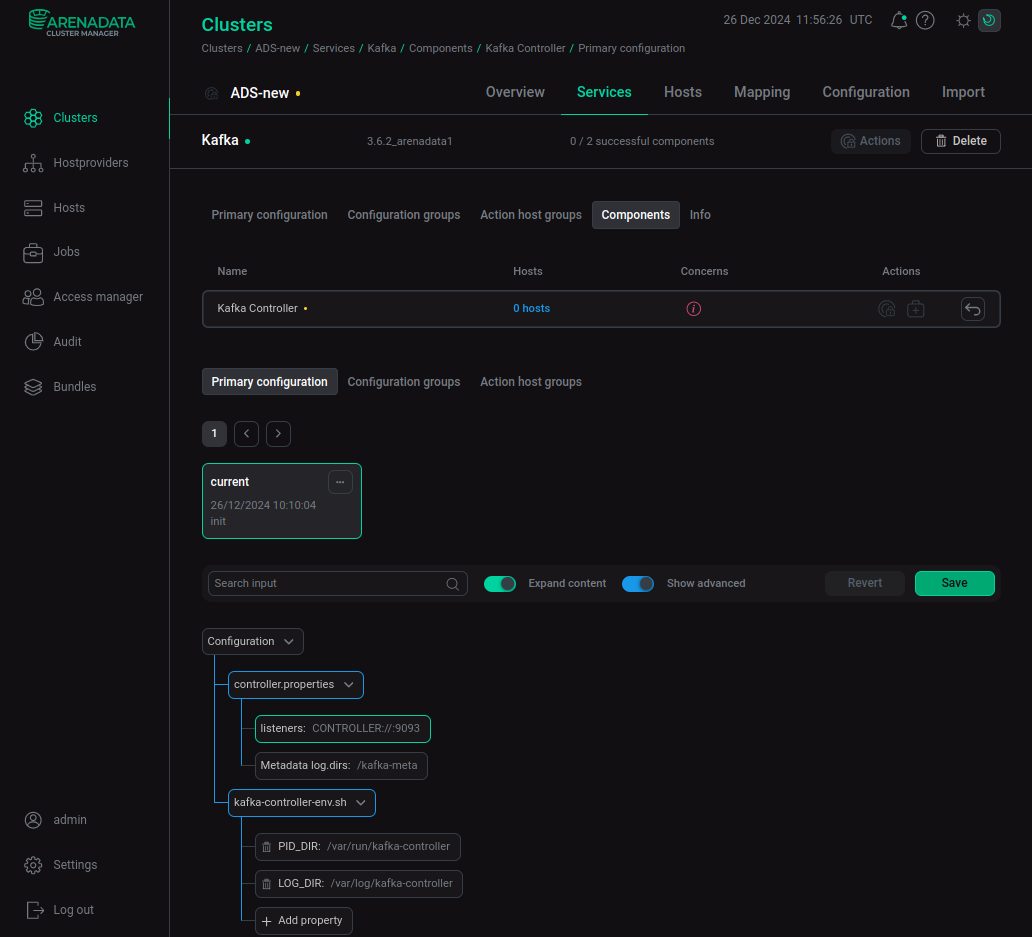The height and width of the screenshot is (937, 1032).
Task: Open the current config options menu
Action: (340, 482)
